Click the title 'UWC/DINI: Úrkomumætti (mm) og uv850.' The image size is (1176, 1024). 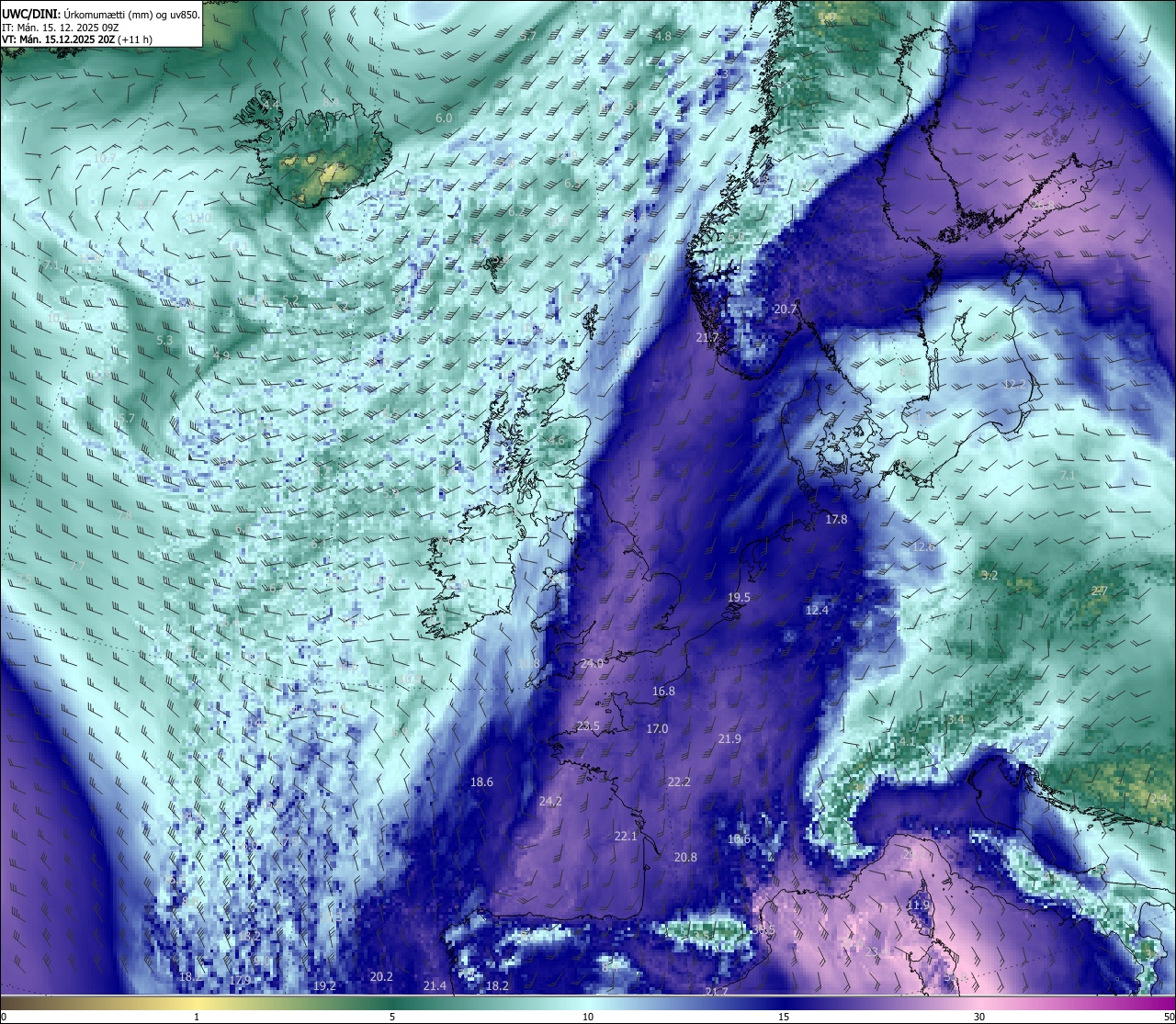pyautogui.click(x=100, y=14)
